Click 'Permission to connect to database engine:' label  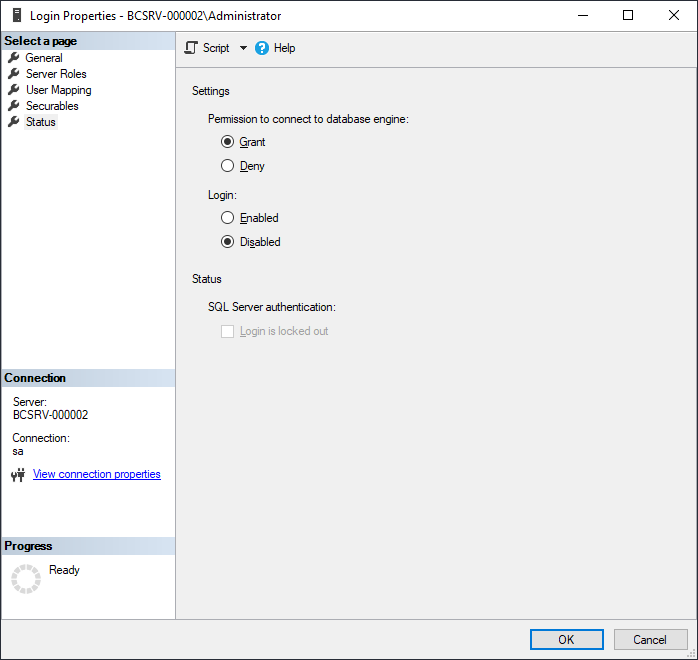308,119
